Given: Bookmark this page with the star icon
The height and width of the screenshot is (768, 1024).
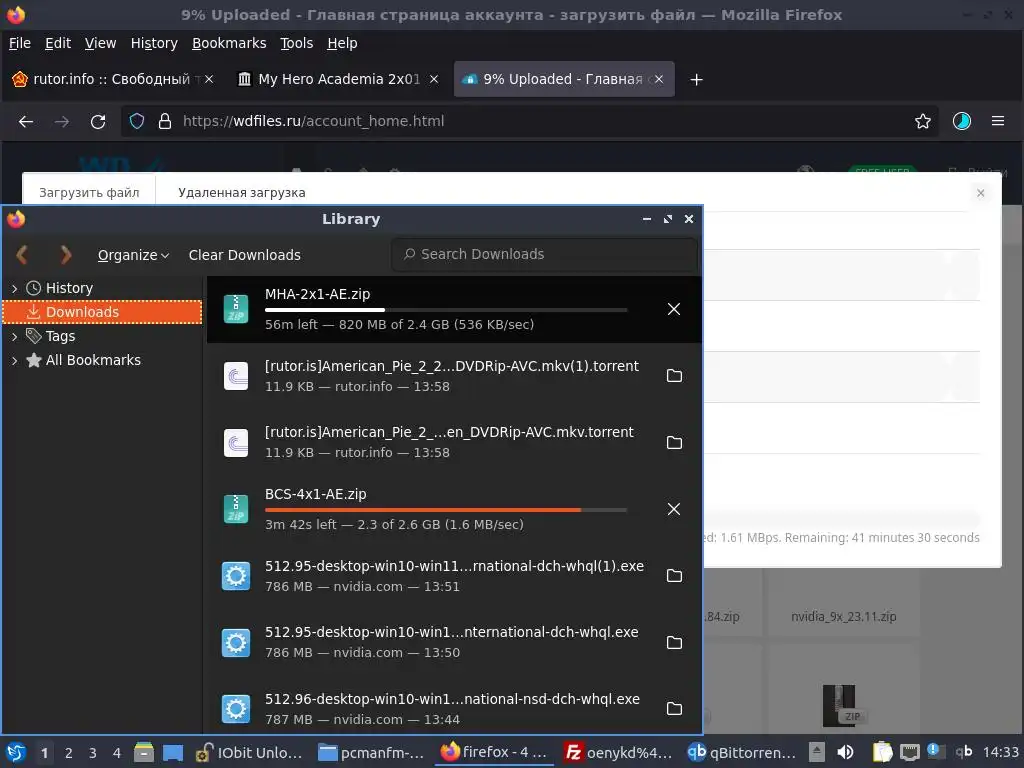Looking at the screenshot, I should tap(923, 121).
